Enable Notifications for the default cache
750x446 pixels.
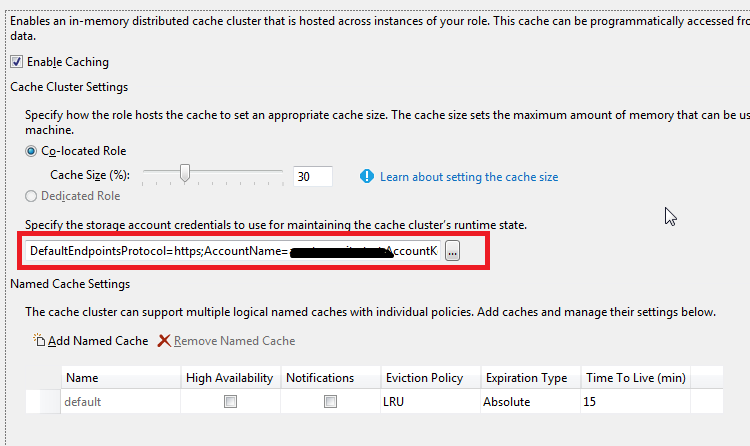(330, 402)
